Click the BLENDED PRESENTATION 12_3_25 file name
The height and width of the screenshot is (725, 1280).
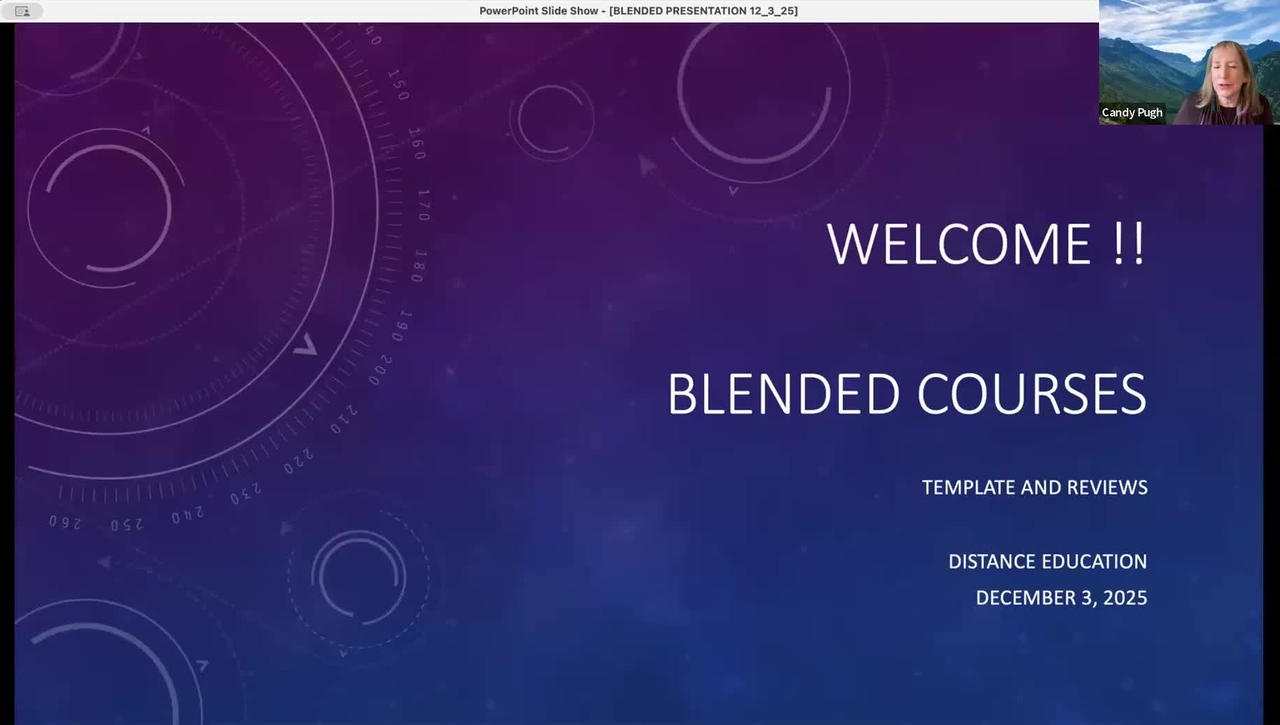pyautogui.click(x=703, y=11)
